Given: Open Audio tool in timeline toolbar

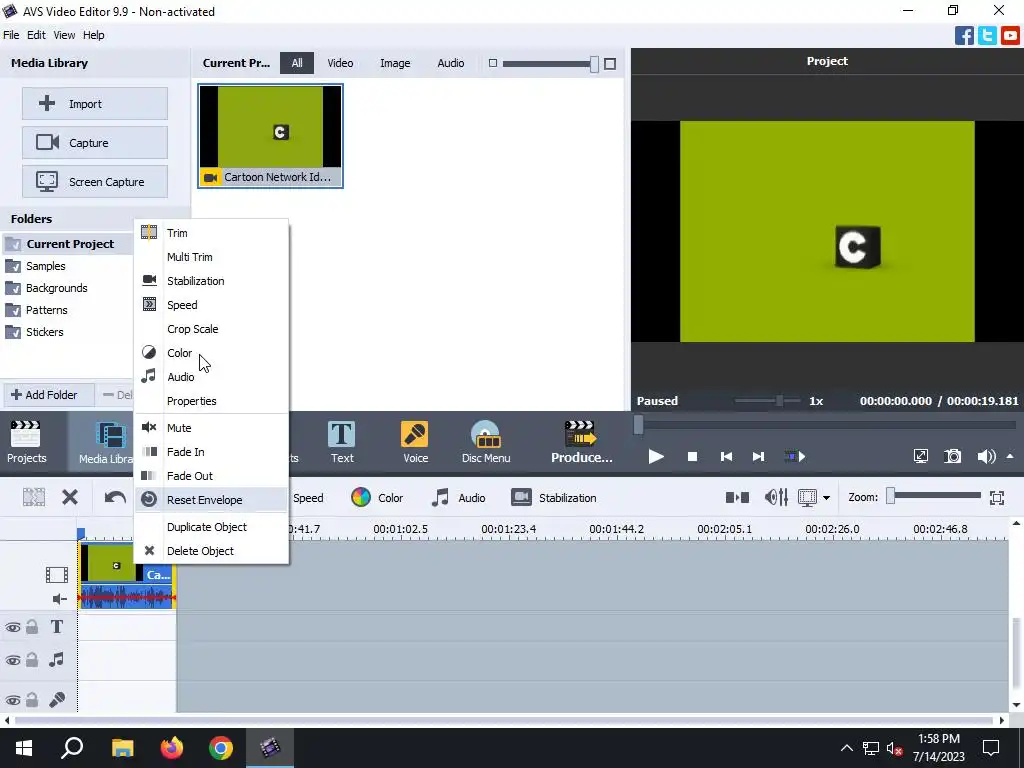Looking at the screenshot, I should [458, 498].
